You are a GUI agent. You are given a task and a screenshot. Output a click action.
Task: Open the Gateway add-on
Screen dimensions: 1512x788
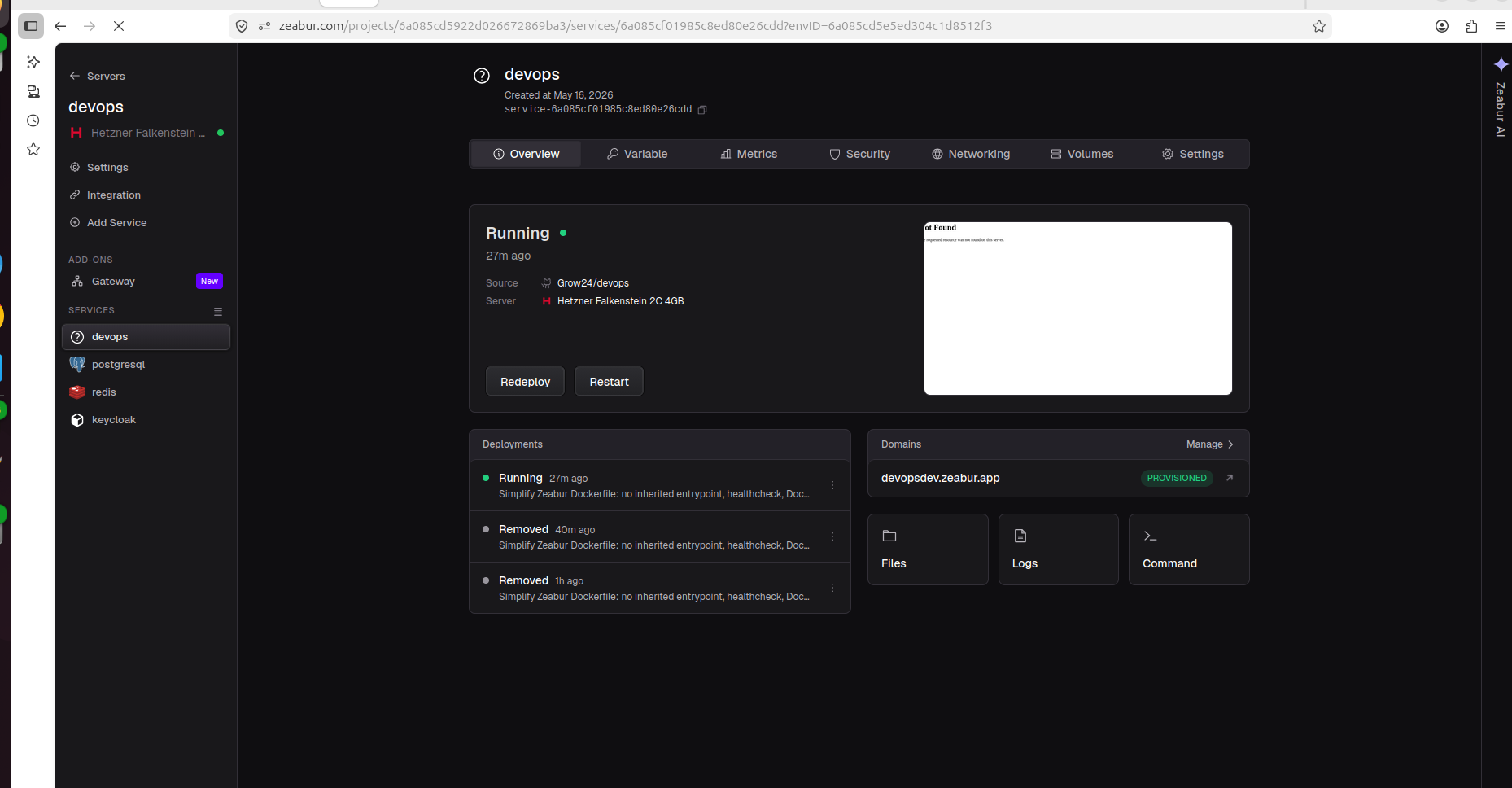[x=146, y=281]
